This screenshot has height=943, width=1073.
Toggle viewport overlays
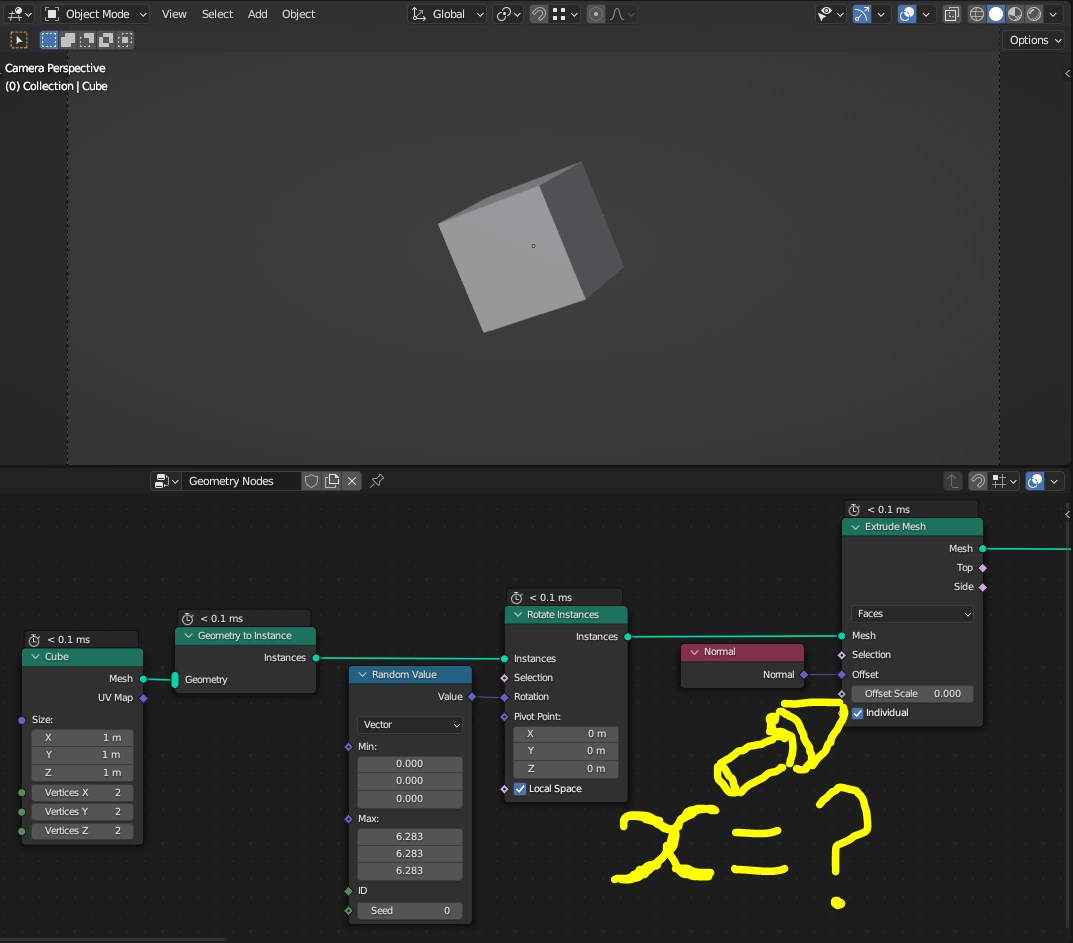tap(907, 14)
